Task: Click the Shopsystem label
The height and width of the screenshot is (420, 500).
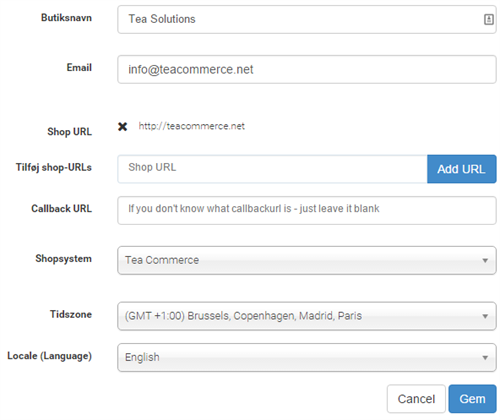Action: [x=63, y=259]
